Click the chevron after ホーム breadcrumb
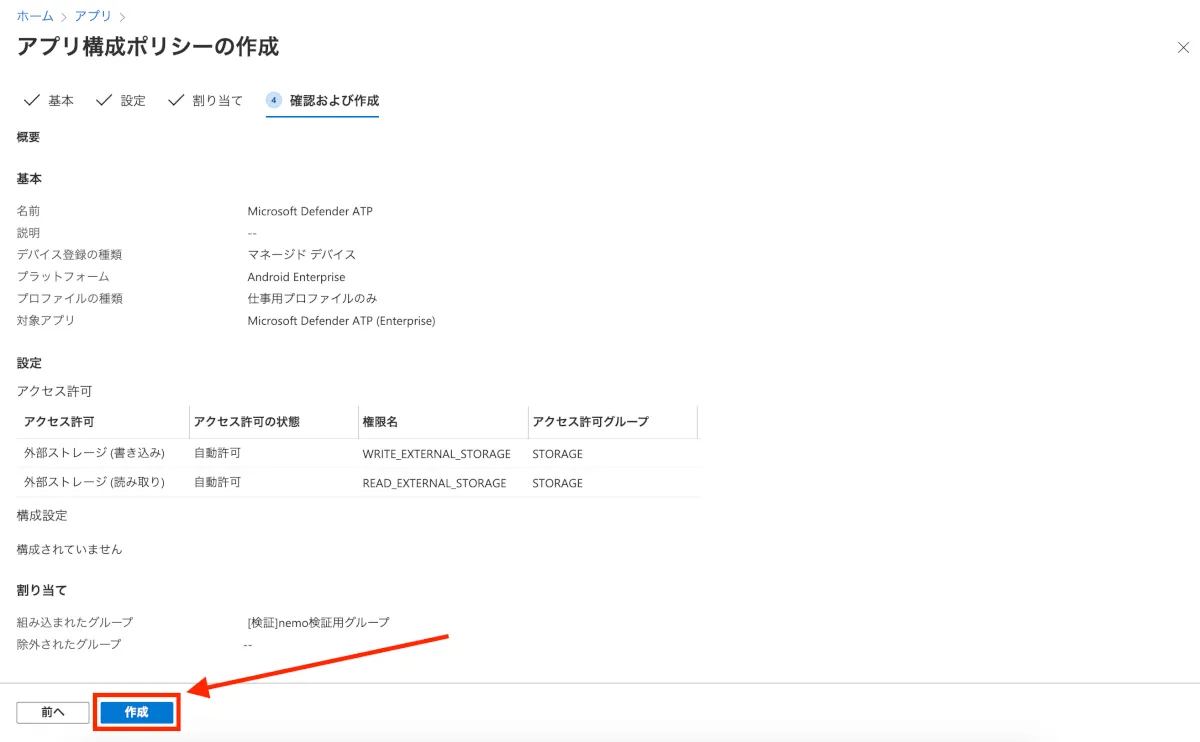1200x742 pixels. point(64,17)
